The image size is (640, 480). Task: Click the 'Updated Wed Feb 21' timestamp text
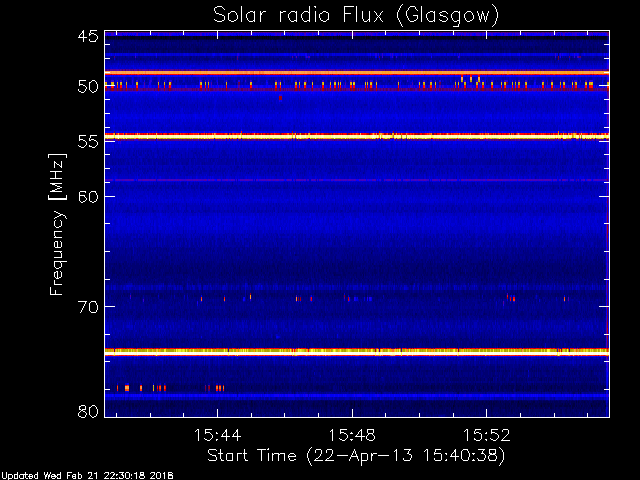tap(87, 476)
